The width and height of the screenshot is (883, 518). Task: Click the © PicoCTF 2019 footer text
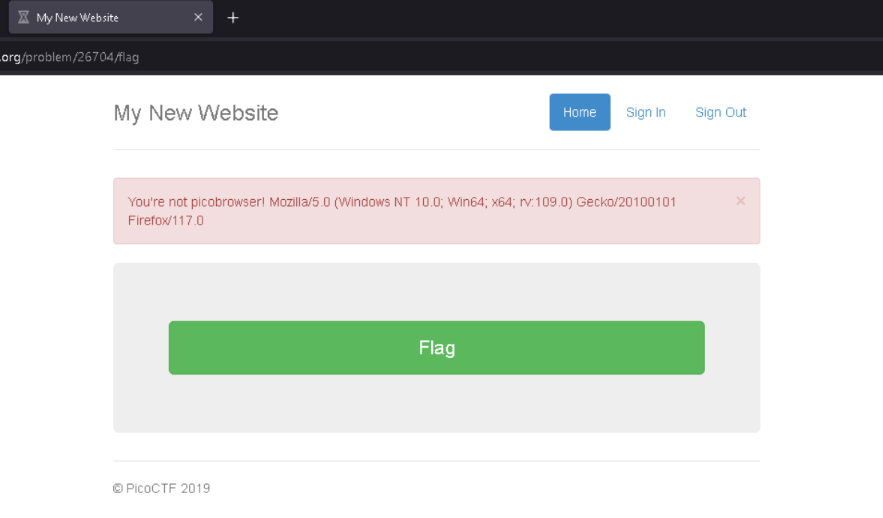[162, 488]
